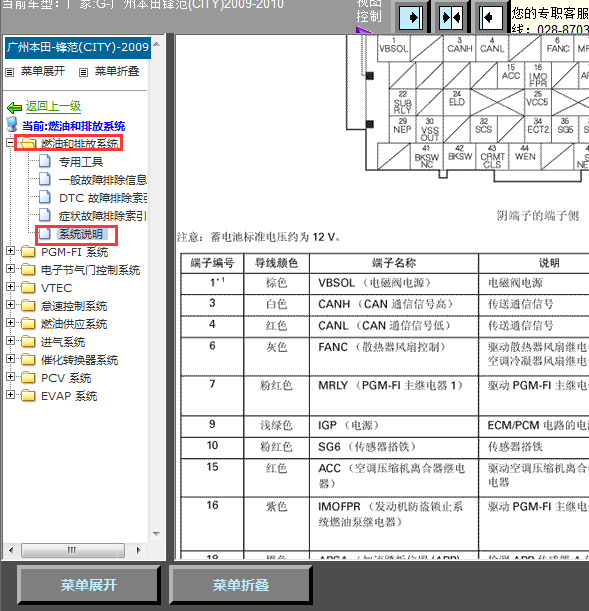Open the 专用工具 page

(81, 162)
